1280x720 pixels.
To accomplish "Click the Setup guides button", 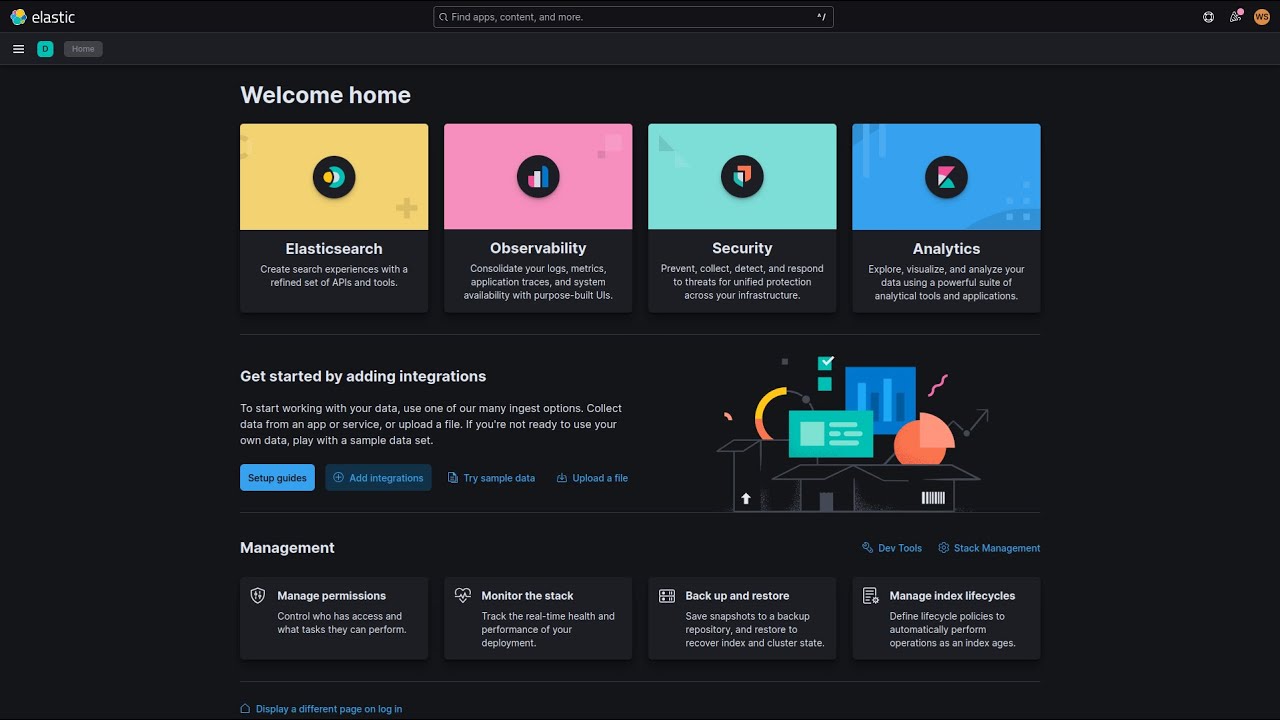I will [277, 478].
